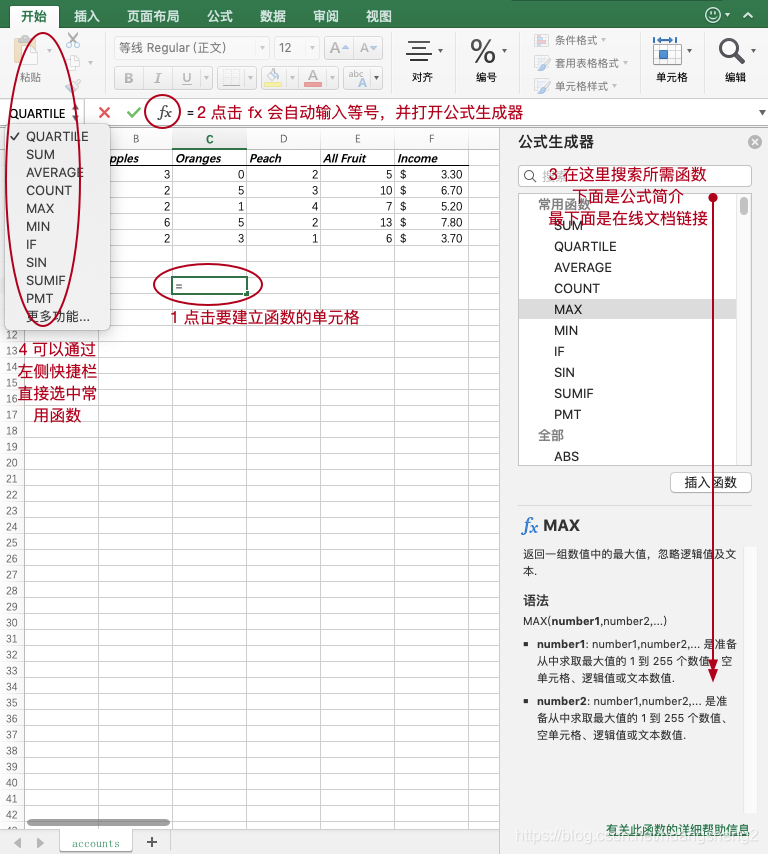Click the cell borders icon
The image size is (768, 854).
pyautogui.click(x=231, y=78)
